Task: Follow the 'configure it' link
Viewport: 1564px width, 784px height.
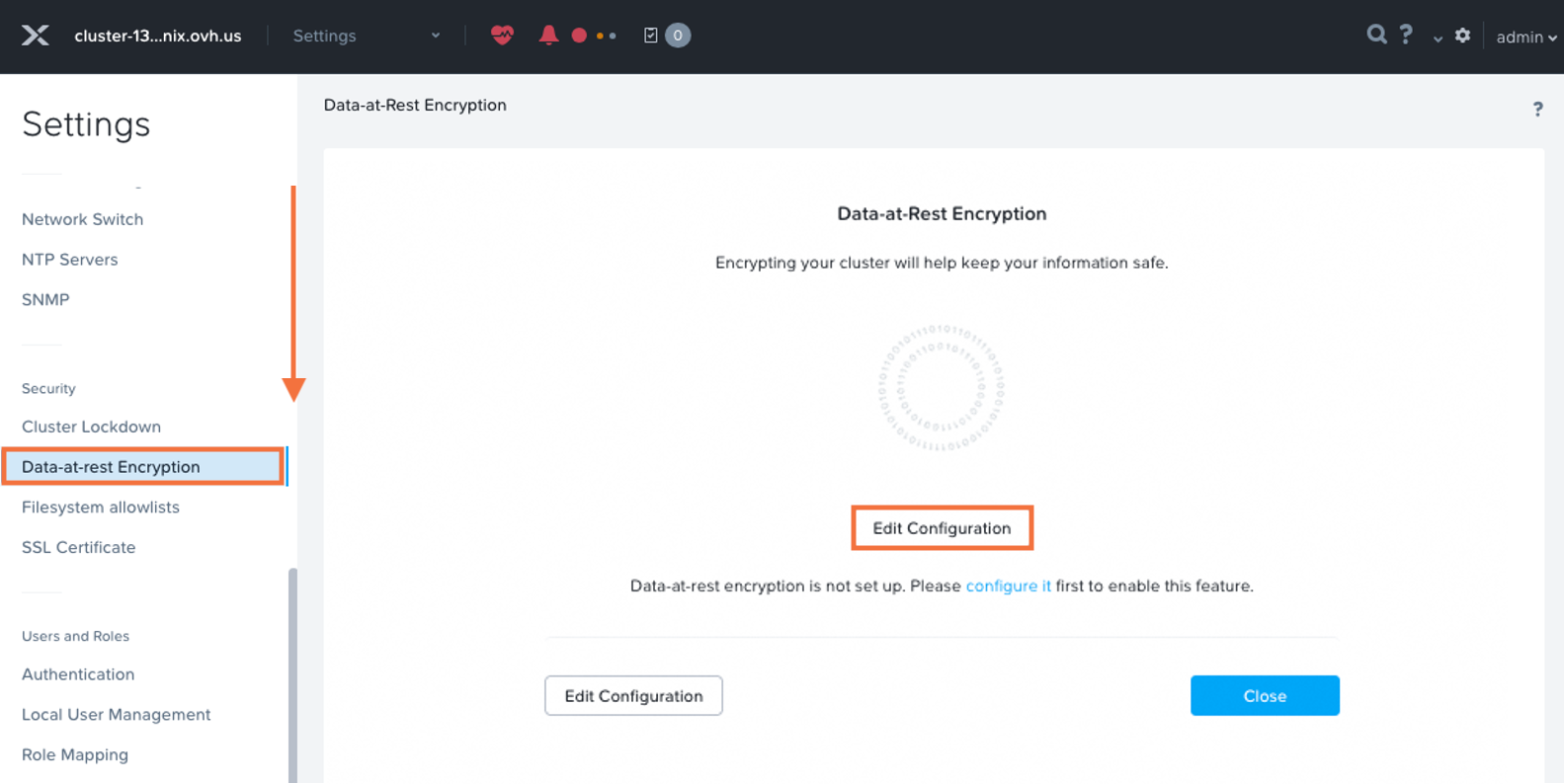Action: [x=1008, y=586]
